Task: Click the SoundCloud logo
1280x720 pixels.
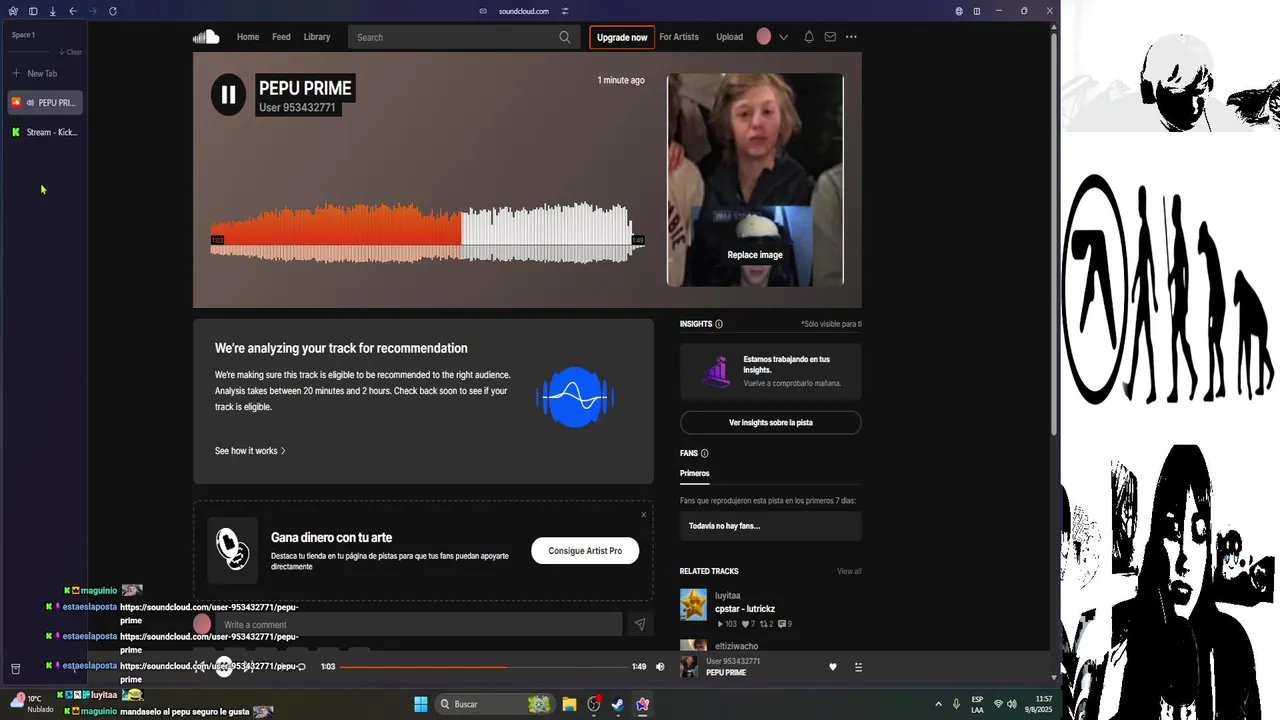Action: tap(206, 37)
